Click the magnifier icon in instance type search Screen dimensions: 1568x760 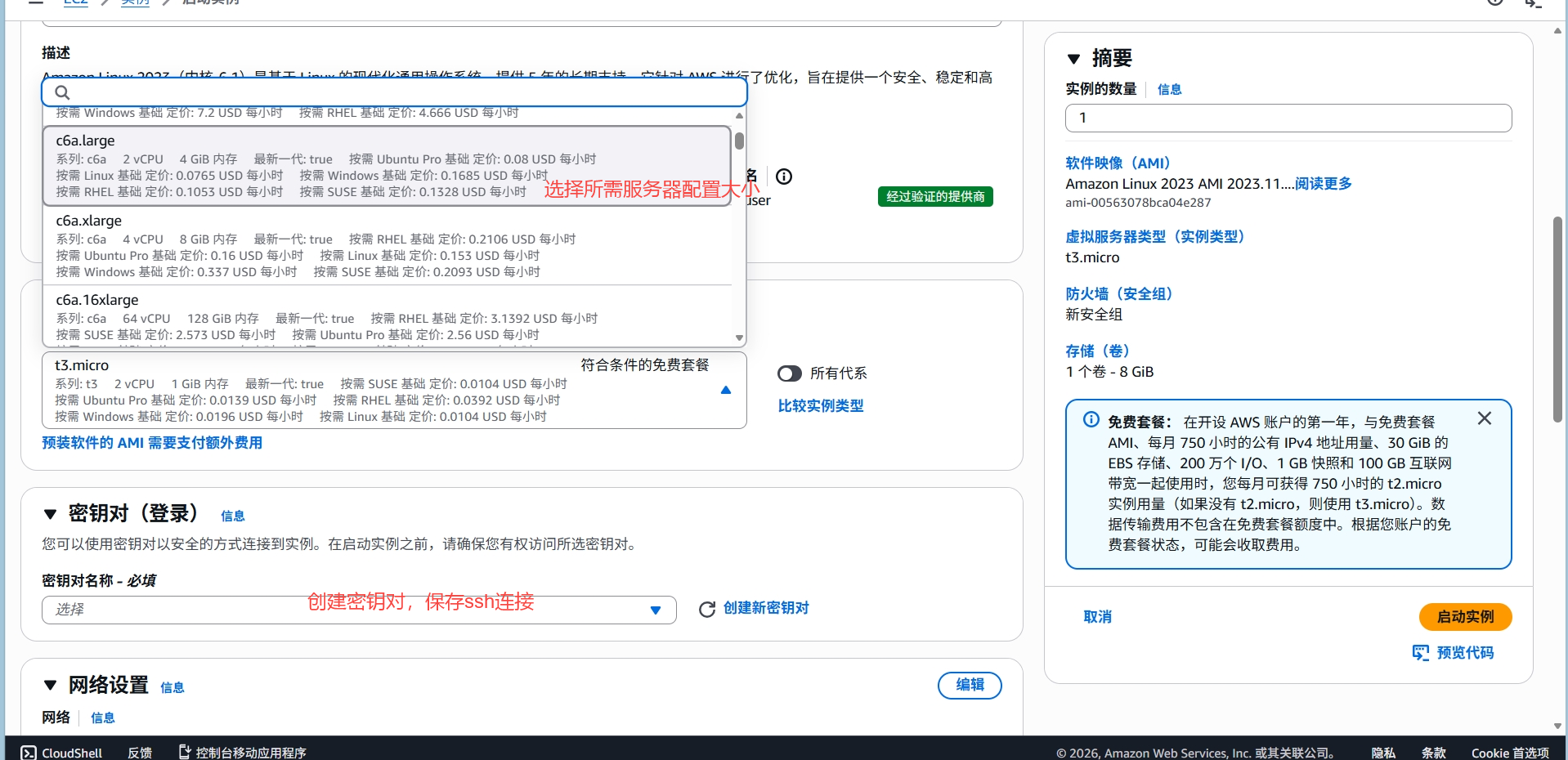[62, 92]
